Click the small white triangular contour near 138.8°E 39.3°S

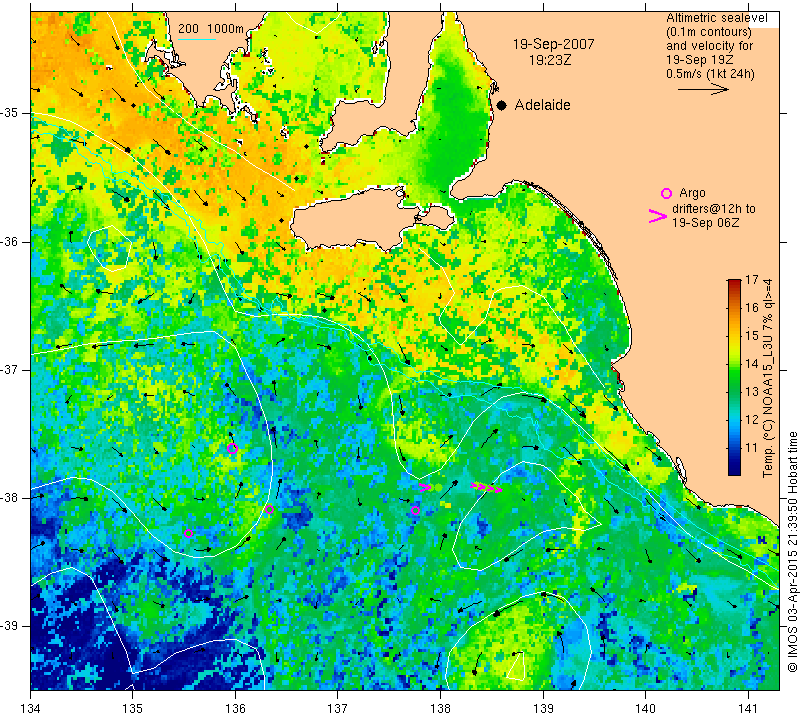tap(516, 665)
